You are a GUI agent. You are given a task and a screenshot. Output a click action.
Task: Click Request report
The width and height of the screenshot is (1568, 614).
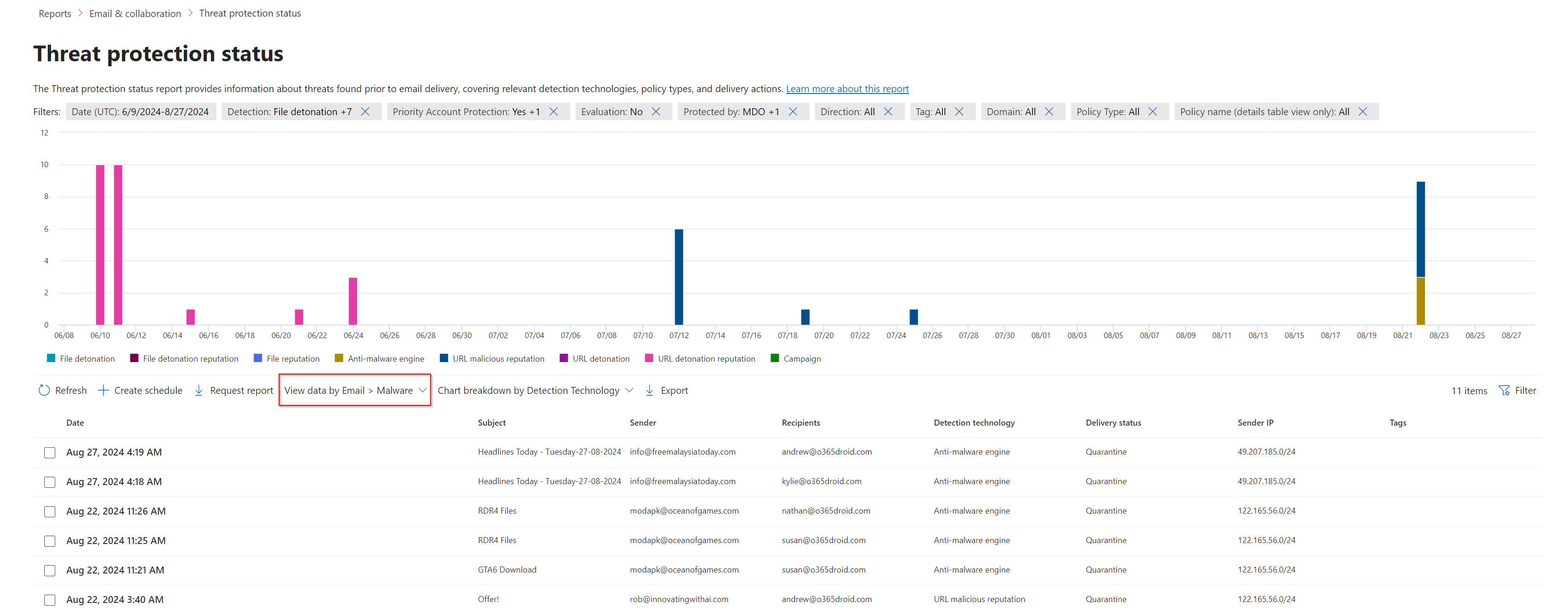click(x=241, y=391)
